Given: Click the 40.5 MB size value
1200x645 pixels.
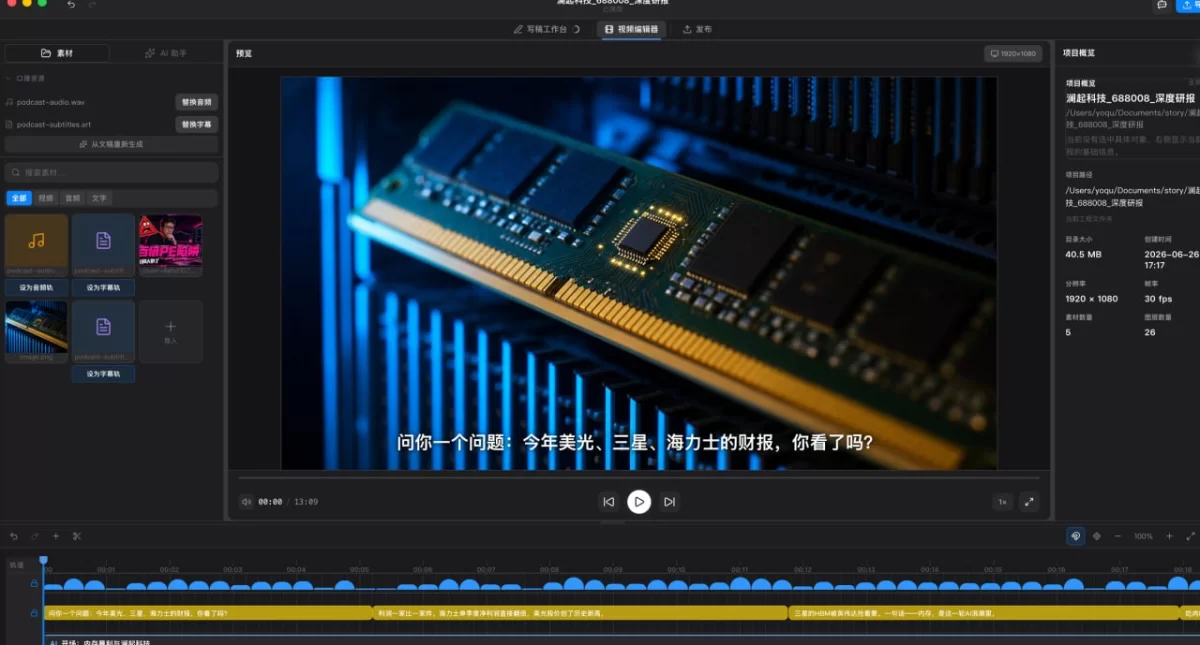Looking at the screenshot, I should pyautogui.click(x=1084, y=254).
